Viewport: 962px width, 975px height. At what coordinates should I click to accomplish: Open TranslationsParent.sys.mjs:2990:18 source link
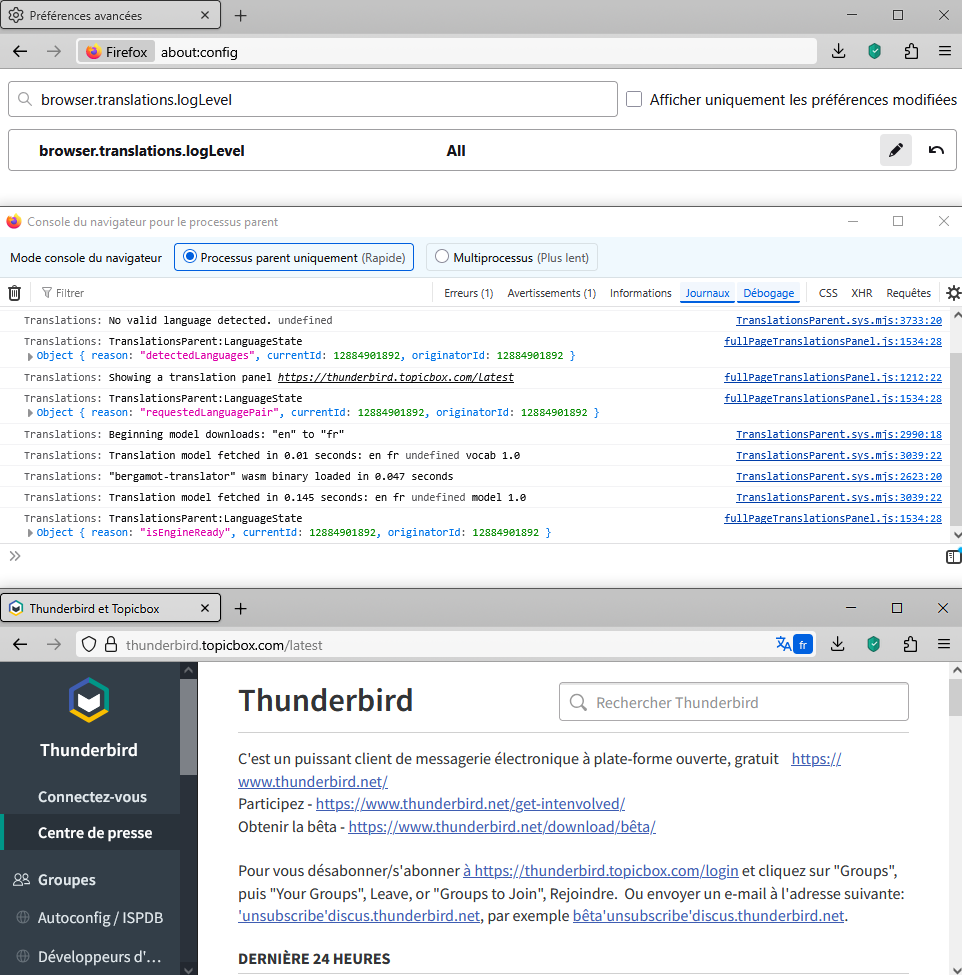839,434
